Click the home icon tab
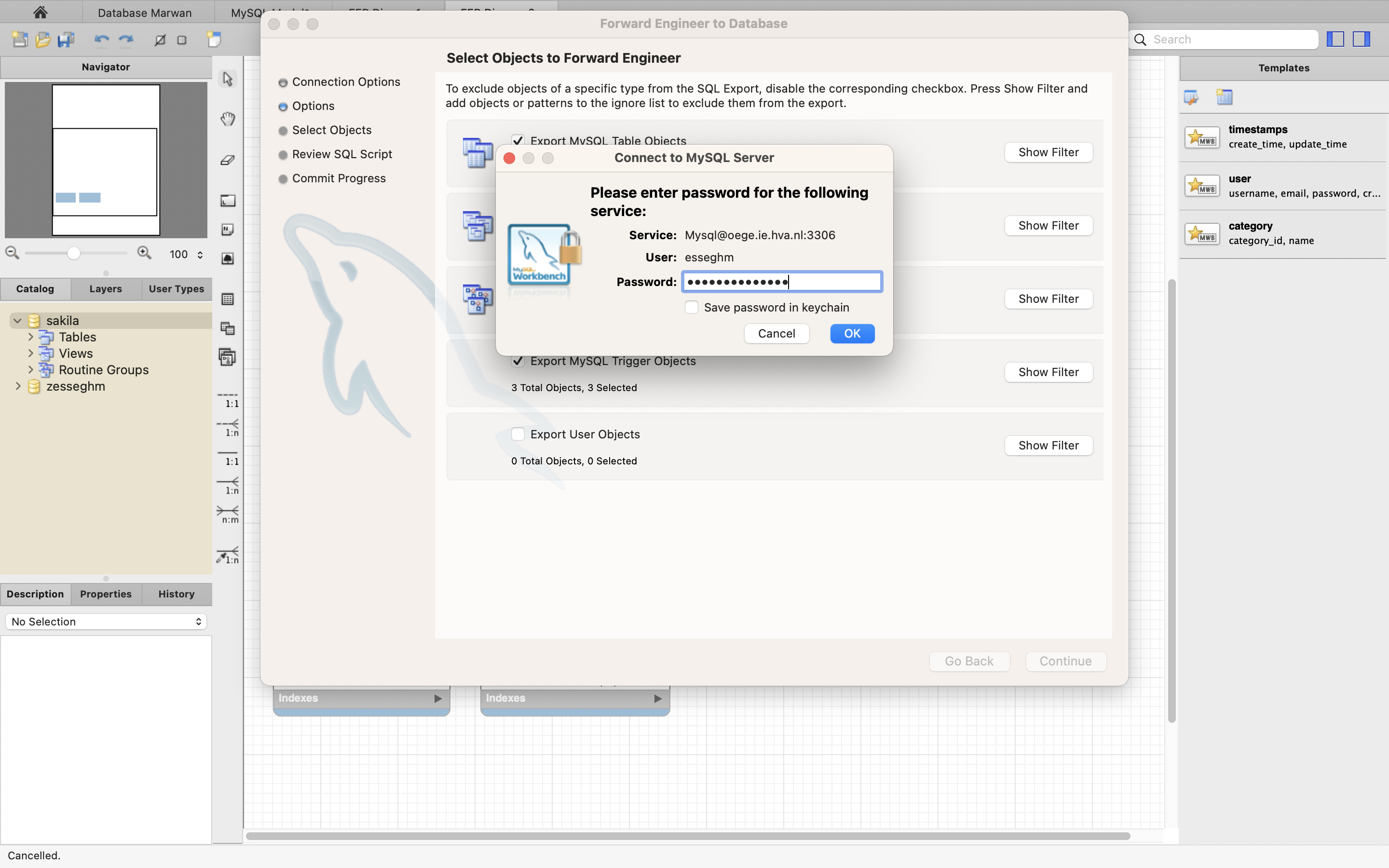 [40, 12]
